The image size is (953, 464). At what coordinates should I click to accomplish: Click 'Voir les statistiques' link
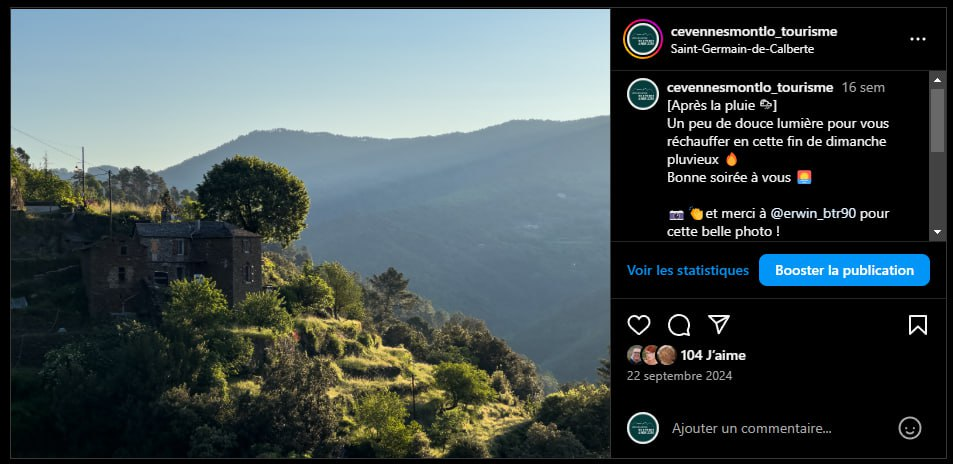coord(687,270)
